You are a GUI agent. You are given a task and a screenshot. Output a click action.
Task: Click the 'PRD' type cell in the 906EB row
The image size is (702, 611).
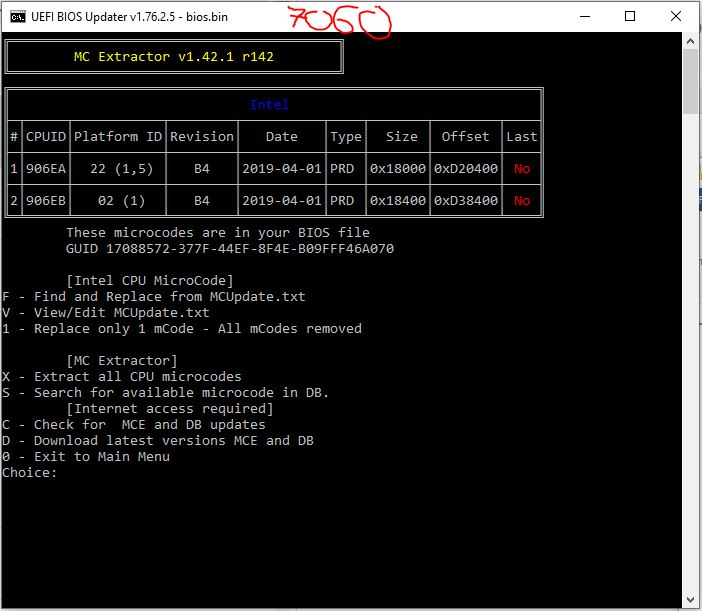[x=342, y=201]
